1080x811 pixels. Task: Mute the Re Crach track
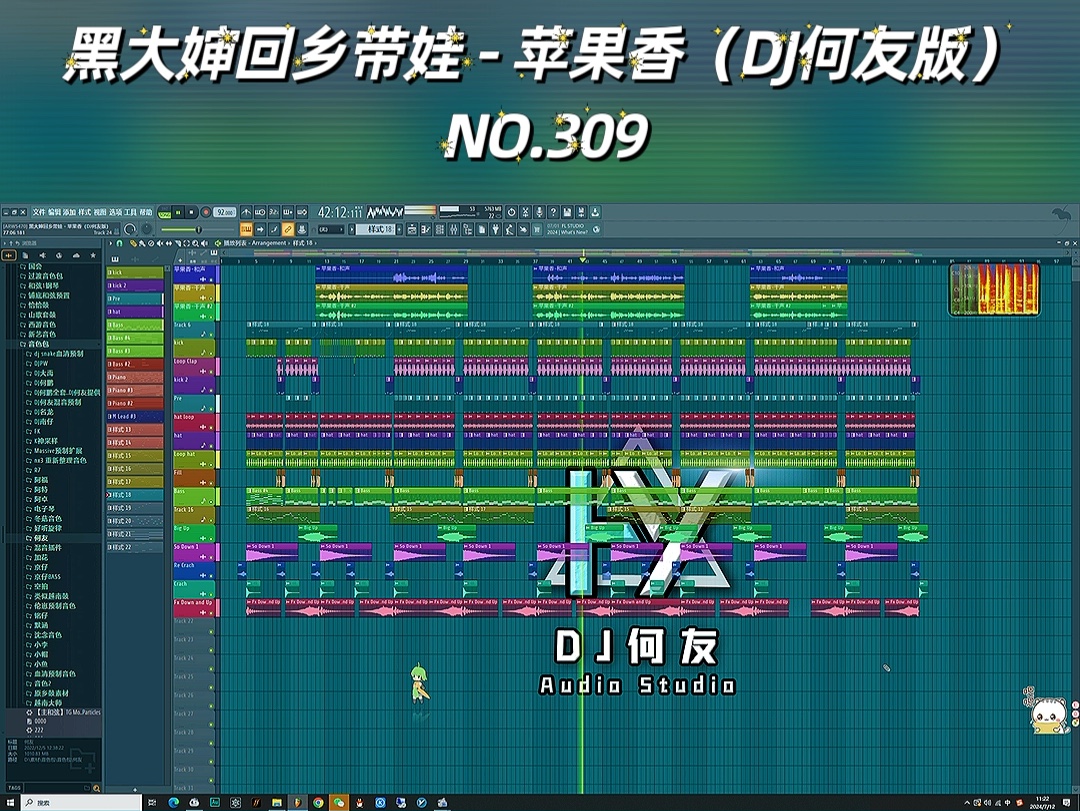(211, 575)
